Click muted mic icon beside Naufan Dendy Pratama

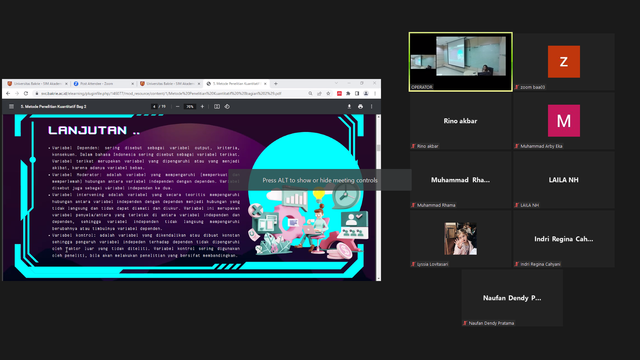click(465, 323)
